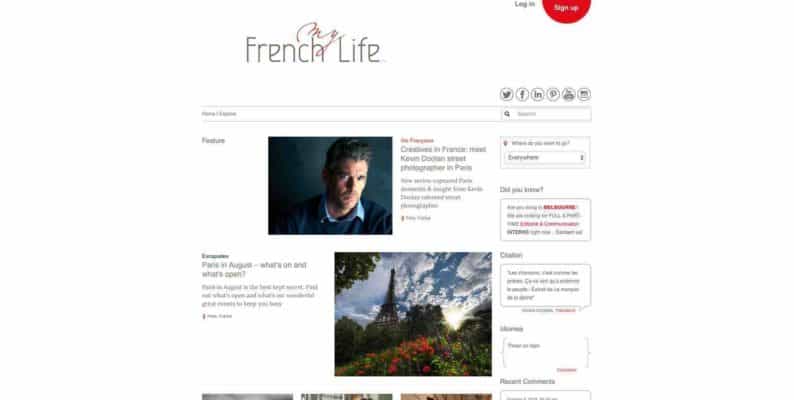Open the Pinterest social icon
This screenshot has width=794, height=400.
click(x=553, y=94)
